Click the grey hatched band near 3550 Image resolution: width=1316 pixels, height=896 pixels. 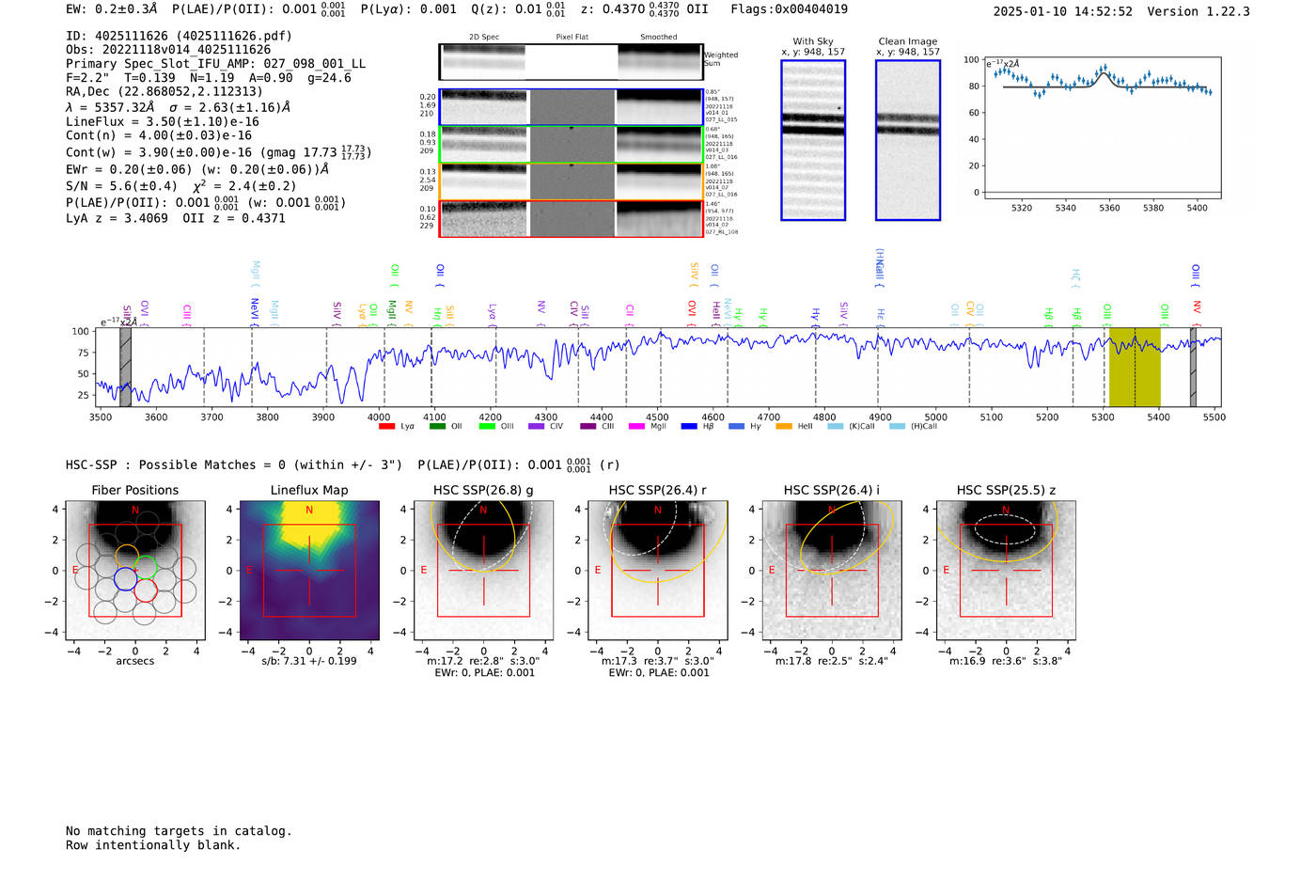[x=125, y=367]
